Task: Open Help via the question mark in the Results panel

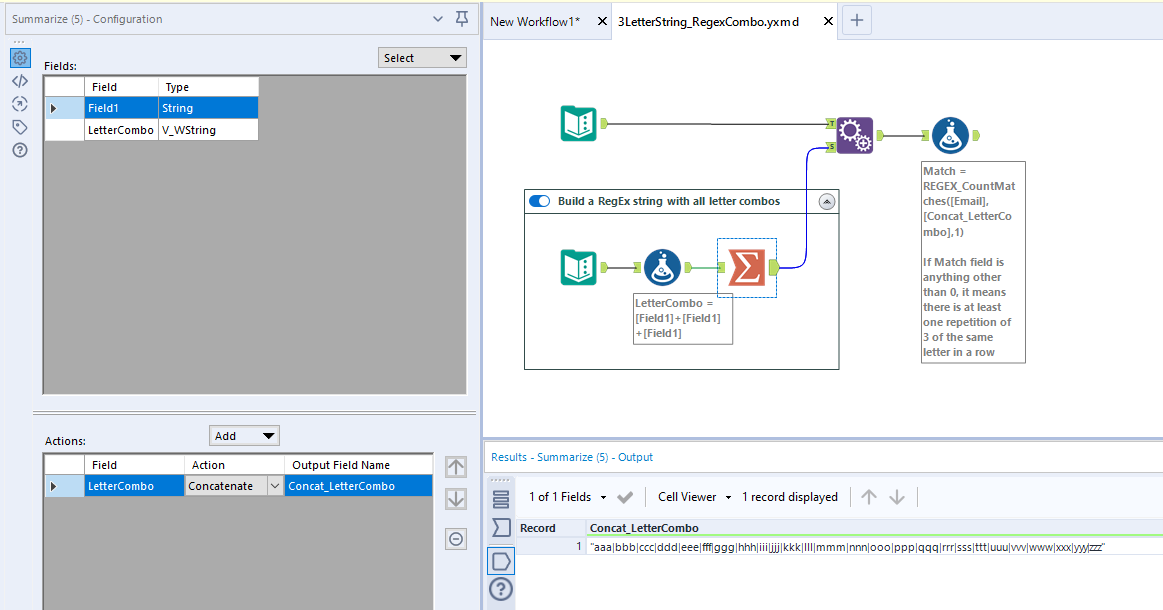Action: pos(501,589)
